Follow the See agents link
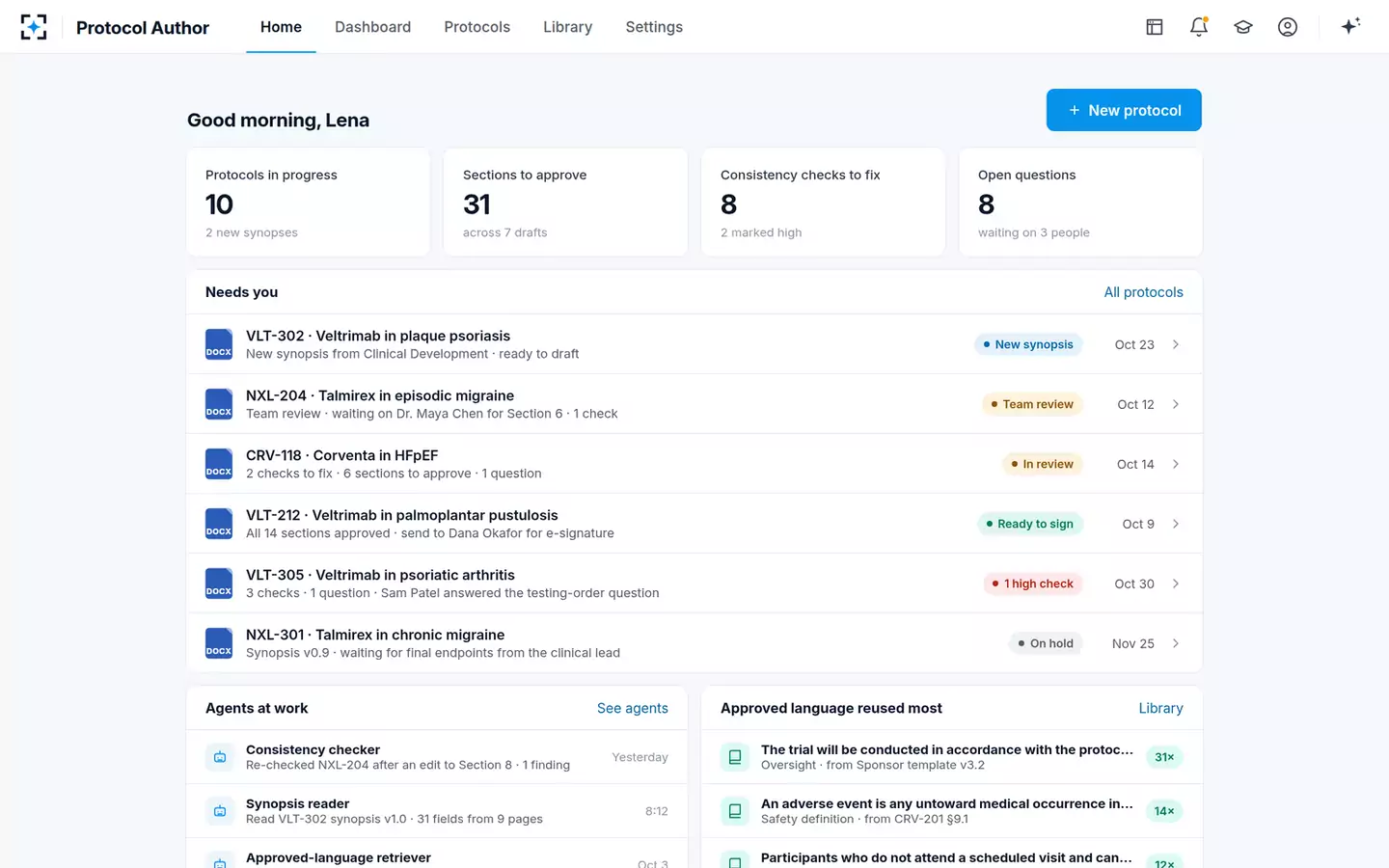Viewport: 1389px width, 868px height. pyautogui.click(x=632, y=708)
